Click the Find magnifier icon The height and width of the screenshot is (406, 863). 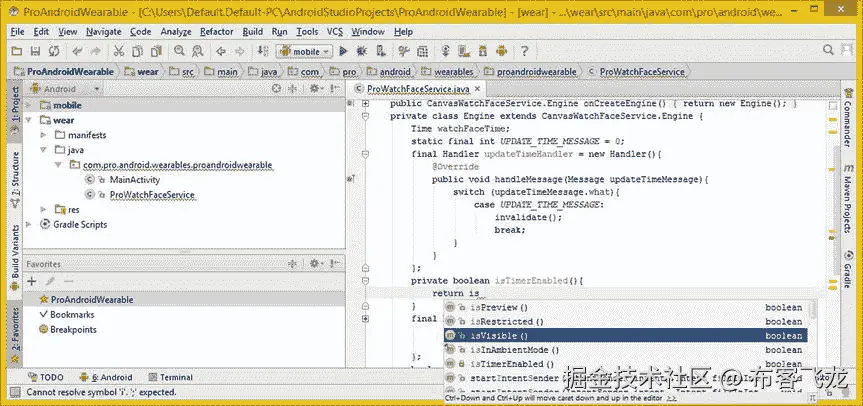click(179, 51)
